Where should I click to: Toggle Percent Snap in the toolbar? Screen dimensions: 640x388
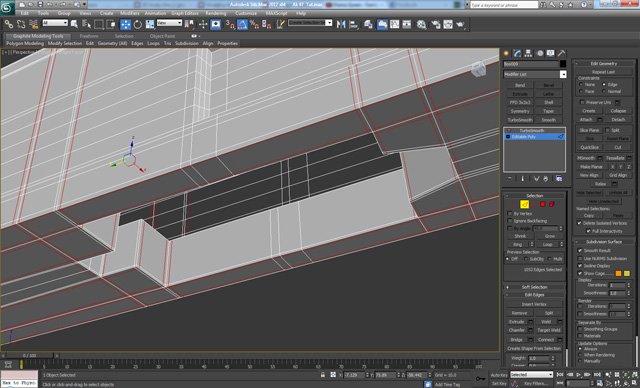(254, 24)
